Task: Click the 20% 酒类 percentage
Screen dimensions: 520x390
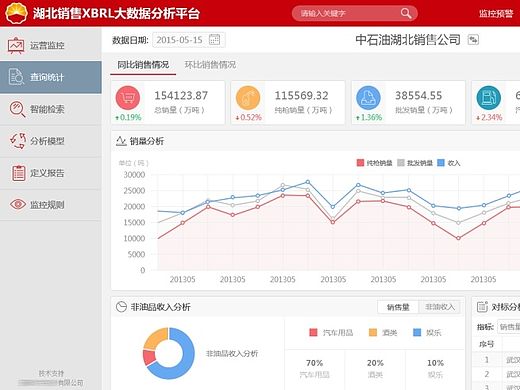Action: point(375,363)
